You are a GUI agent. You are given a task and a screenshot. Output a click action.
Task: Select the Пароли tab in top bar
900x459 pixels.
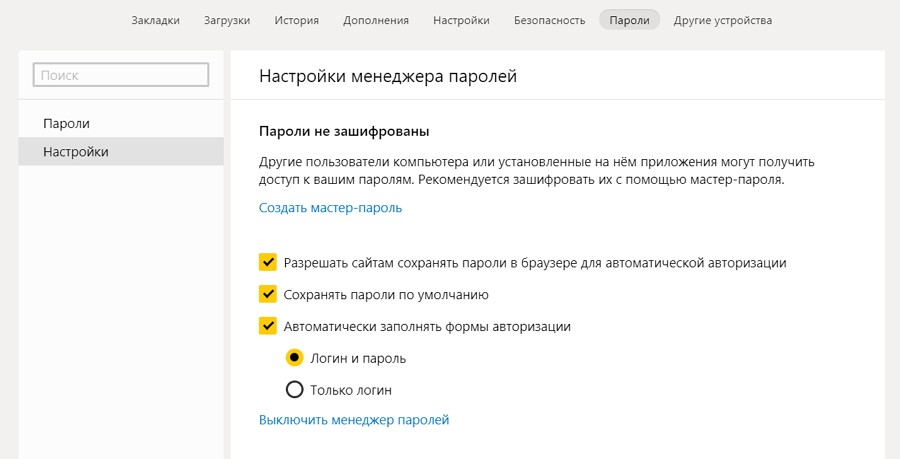(x=630, y=20)
